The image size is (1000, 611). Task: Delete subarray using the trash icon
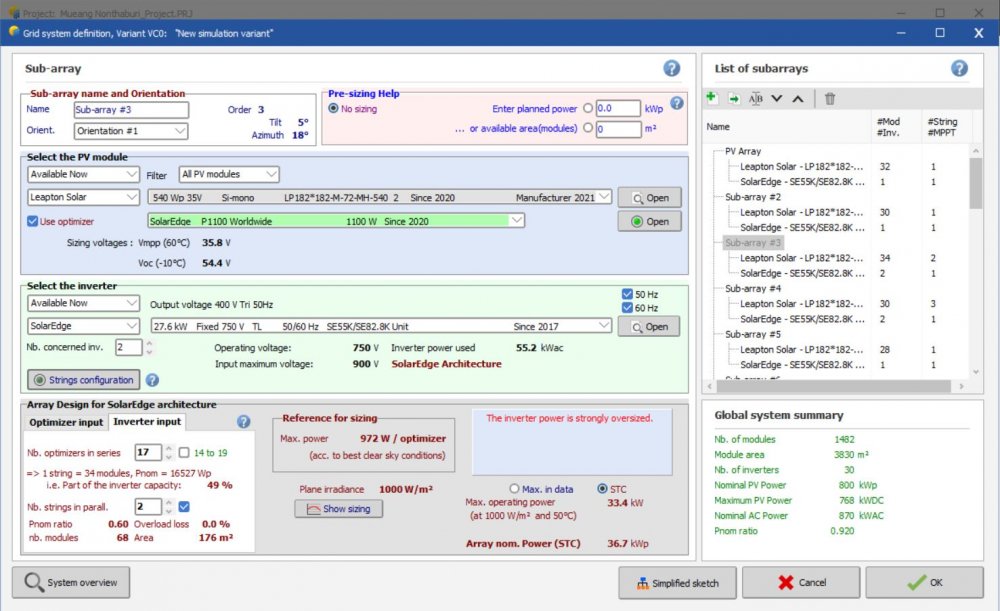[x=830, y=98]
